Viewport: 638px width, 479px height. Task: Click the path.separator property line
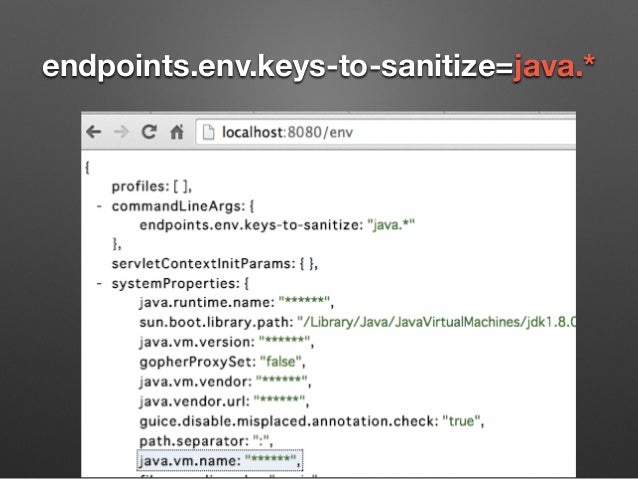coord(206,441)
